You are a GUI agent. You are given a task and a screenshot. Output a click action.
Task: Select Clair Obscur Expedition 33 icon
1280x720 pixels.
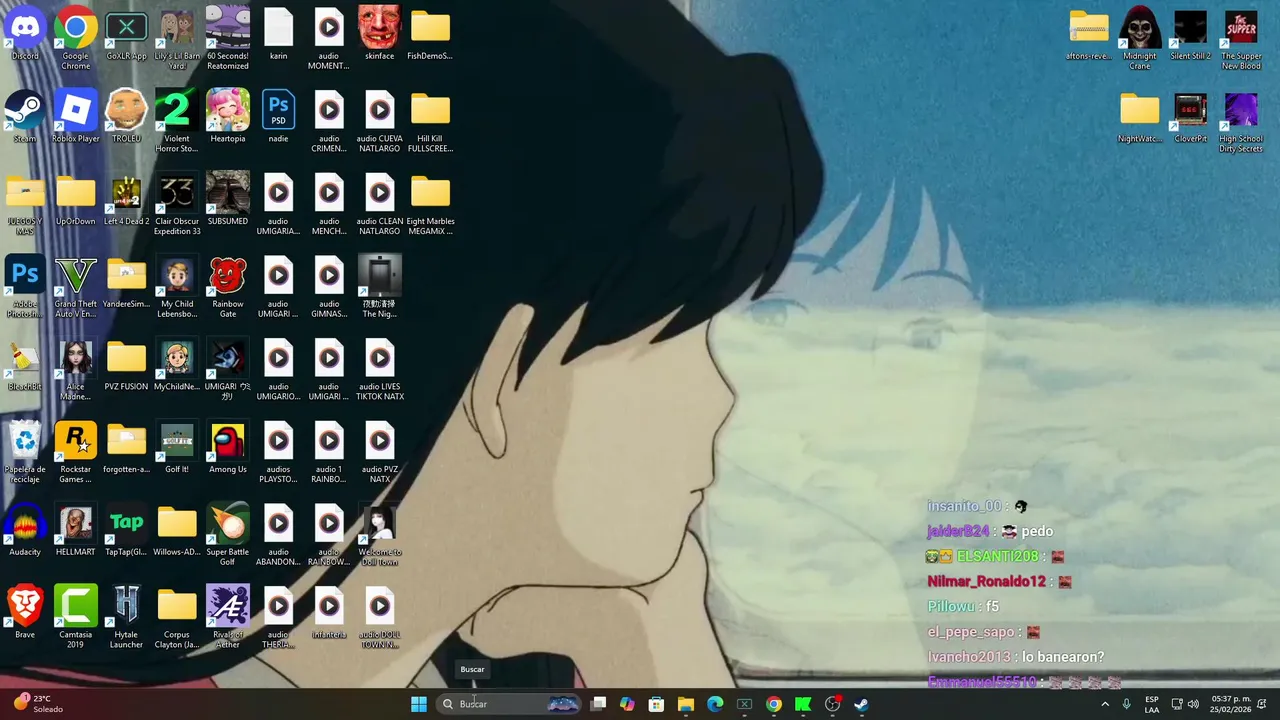(177, 204)
